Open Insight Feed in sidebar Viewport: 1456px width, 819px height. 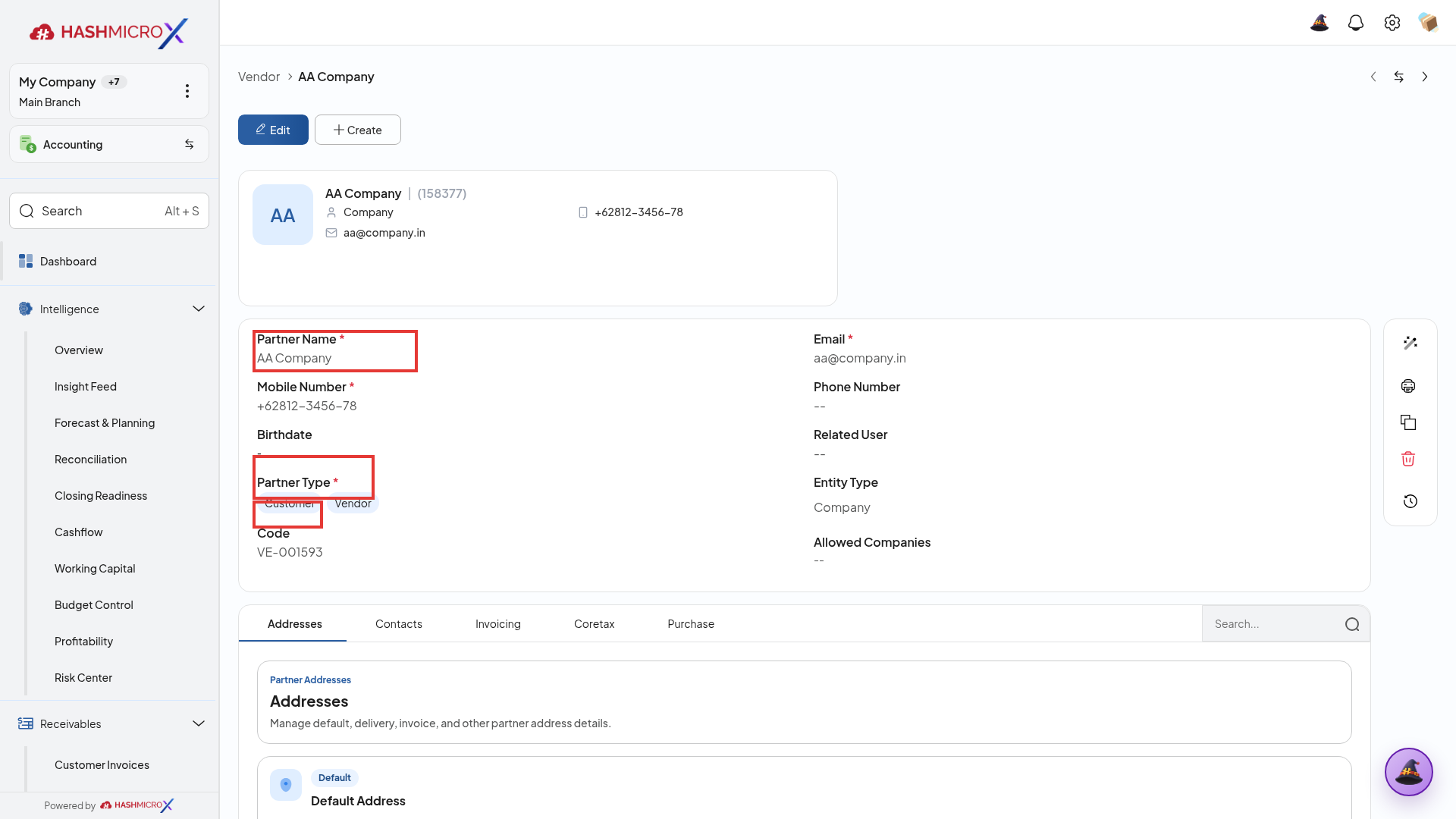86,387
